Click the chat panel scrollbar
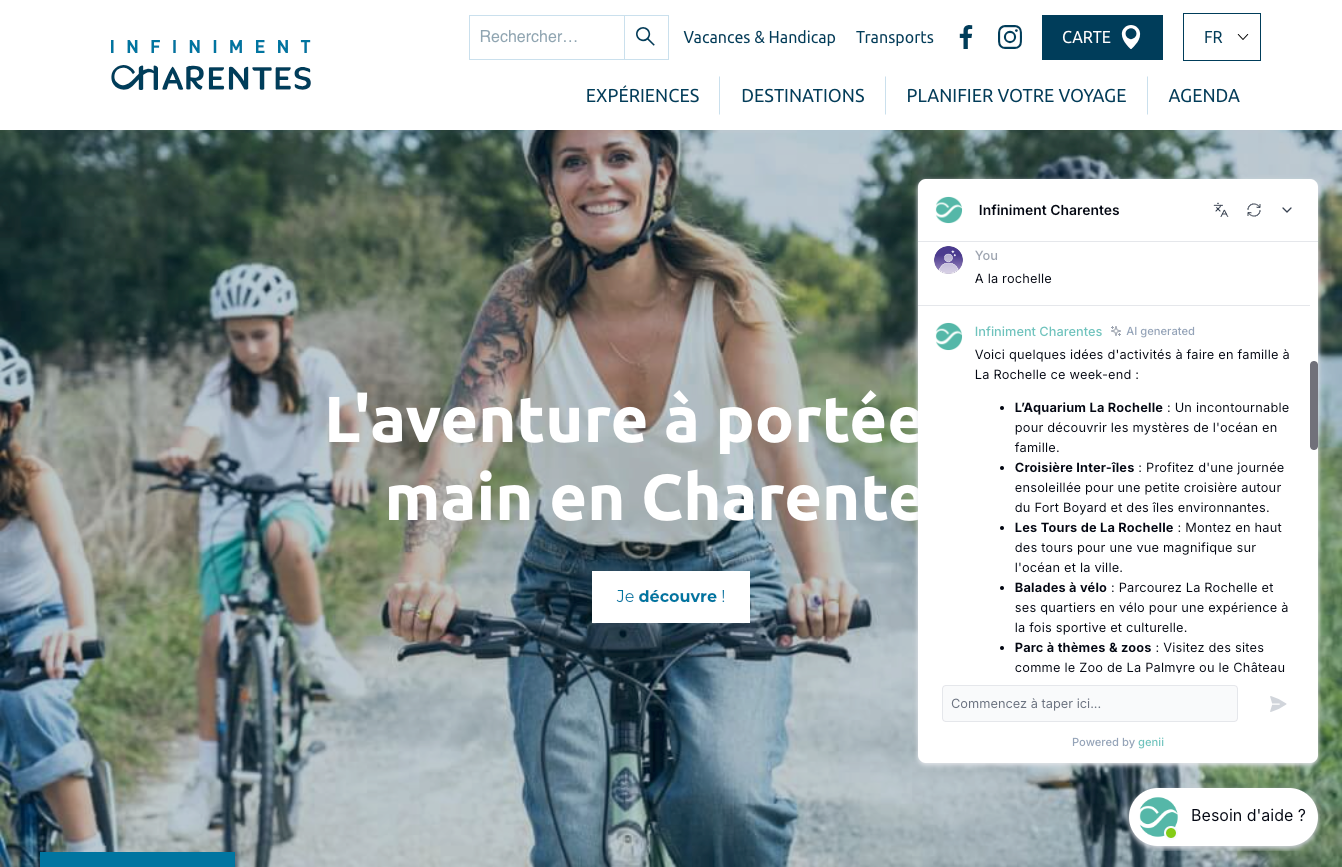The image size is (1342, 867). pyautogui.click(x=1313, y=405)
